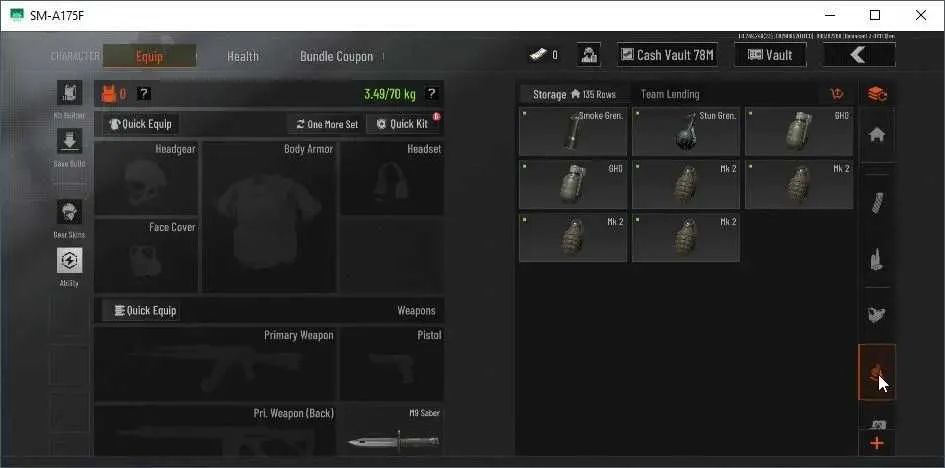The width and height of the screenshot is (945, 468).
Task: Click the 3.49/70 kg weight value
Action: click(390, 94)
